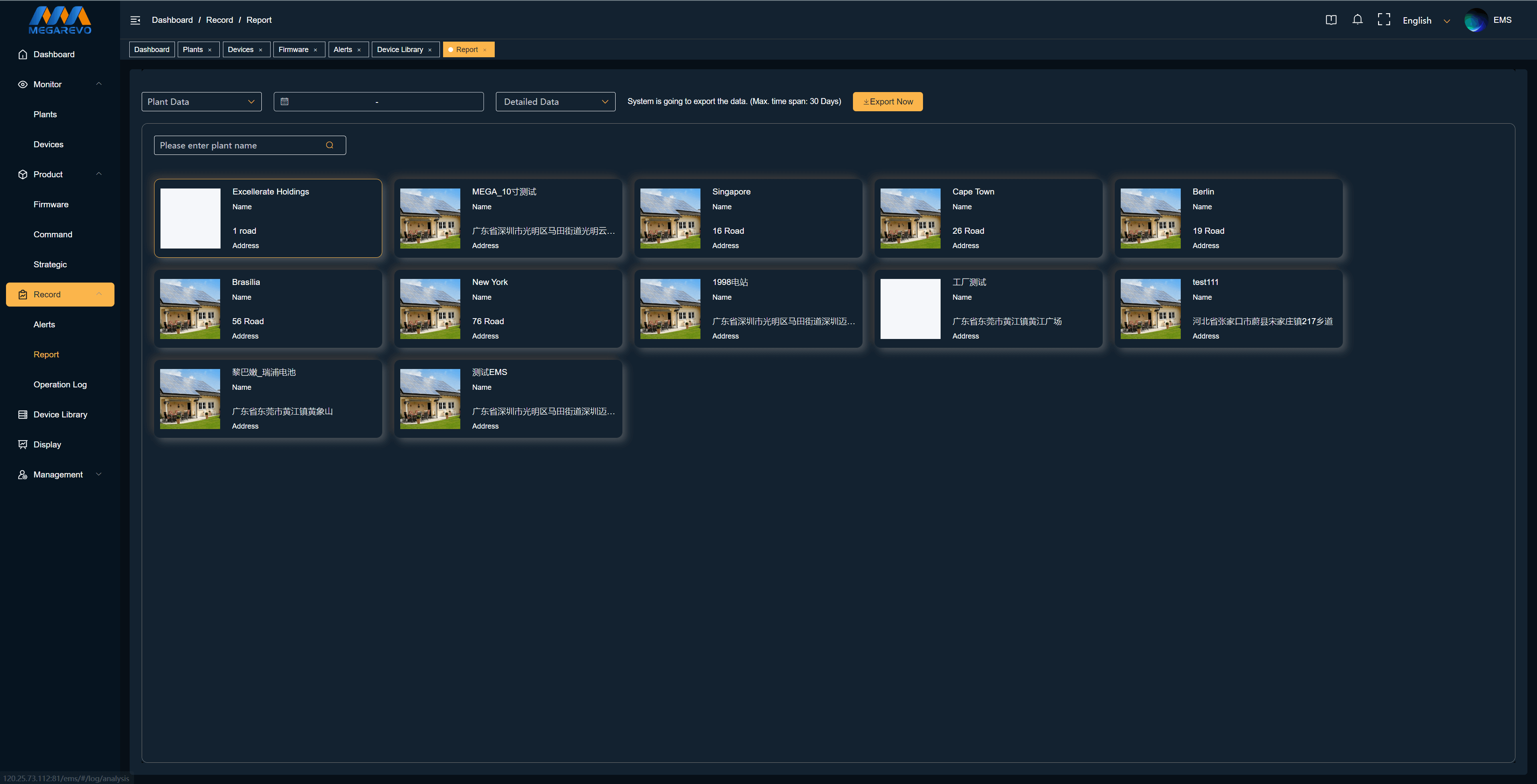The image size is (1537, 784).
Task: Select the 测试EMS plant thumbnail
Action: point(430,399)
